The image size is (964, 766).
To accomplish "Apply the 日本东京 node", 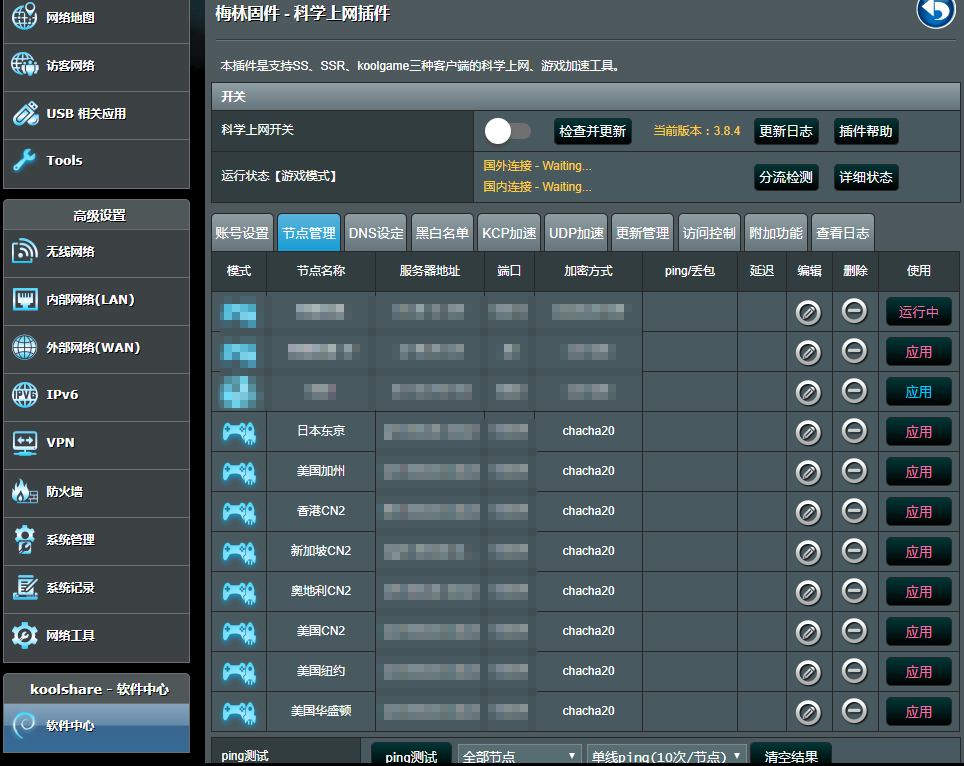I will [919, 432].
